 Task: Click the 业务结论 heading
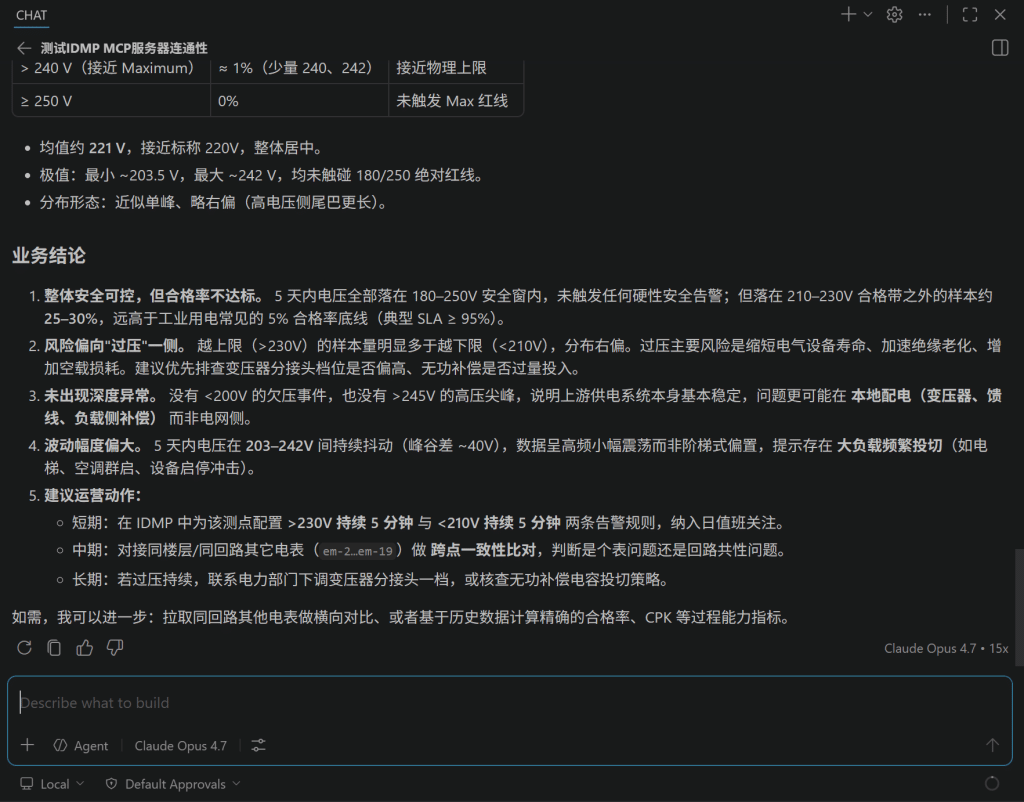[48, 255]
